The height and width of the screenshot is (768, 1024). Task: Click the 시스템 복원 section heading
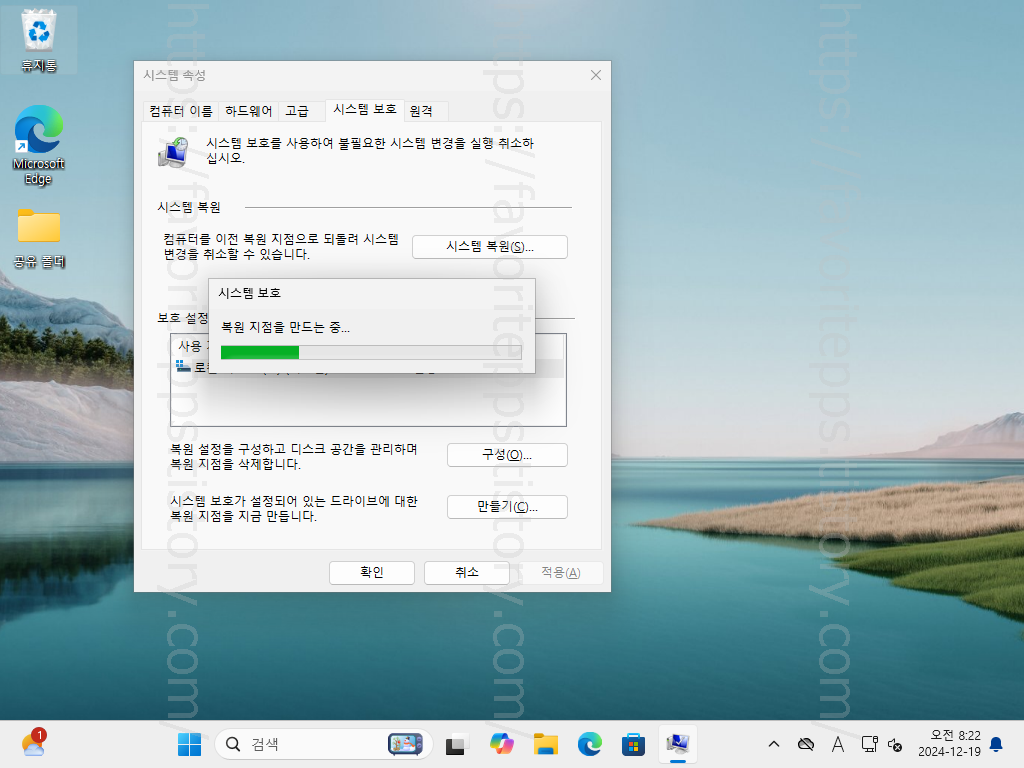click(x=189, y=208)
